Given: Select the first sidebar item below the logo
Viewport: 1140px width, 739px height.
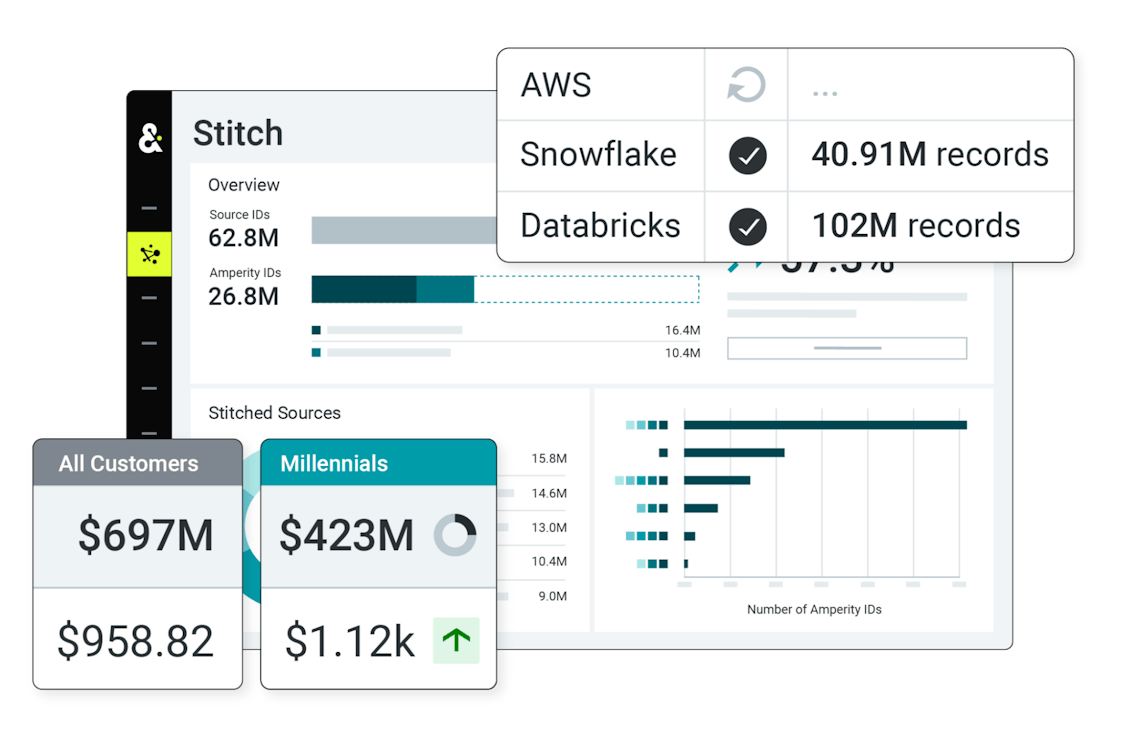Looking at the screenshot, I should coord(148,208).
